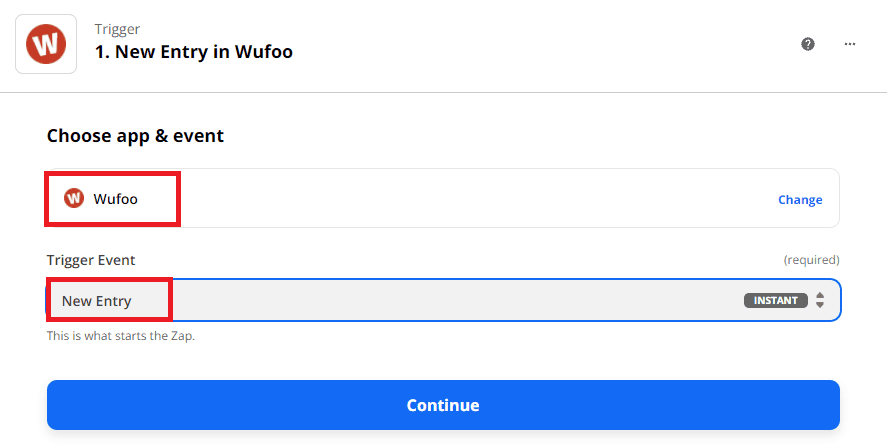Screen dimensions: 895x447
Task: Click the Trigger label above the title
Action: [116, 28]
